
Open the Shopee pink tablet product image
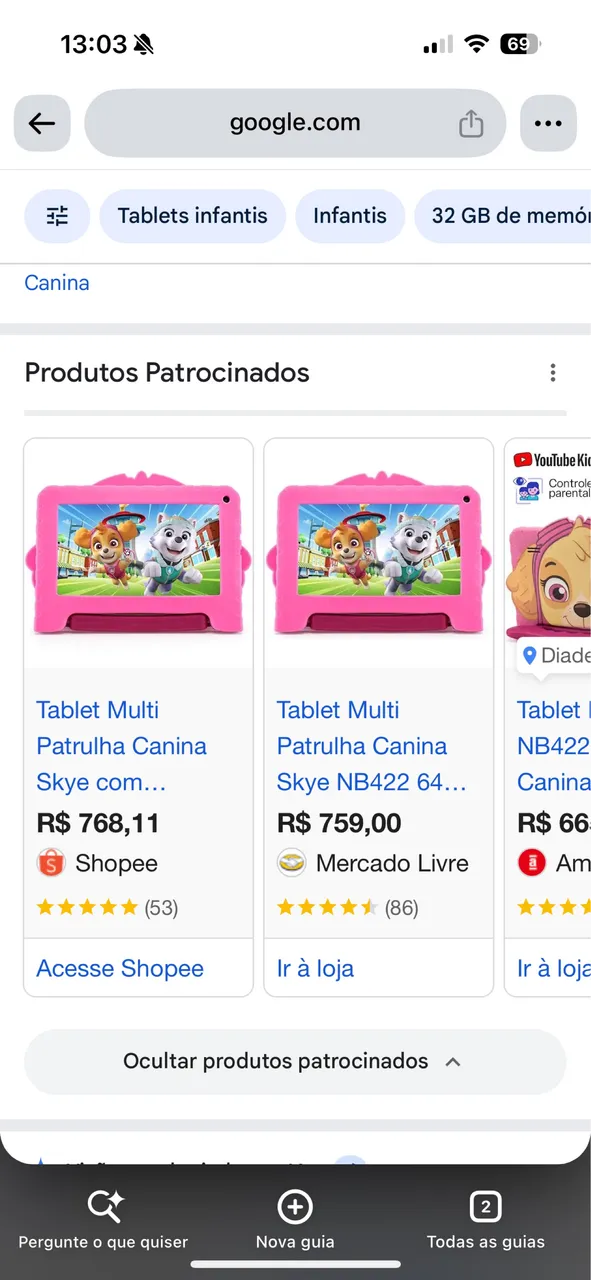(x=138, y=554)
